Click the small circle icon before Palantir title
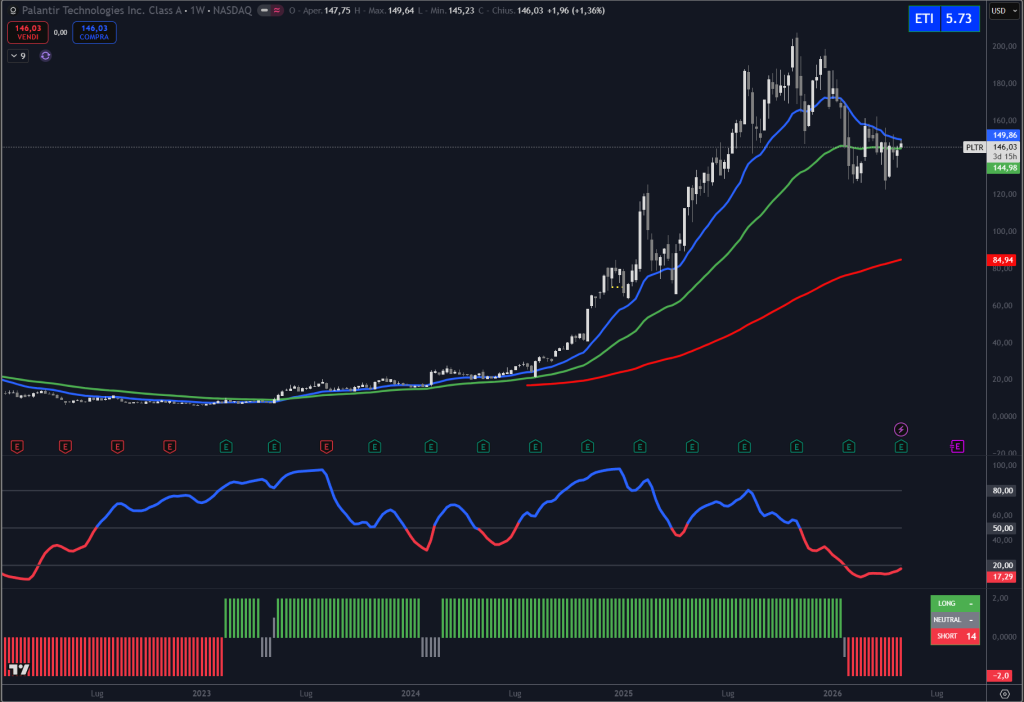1024x702 pixels. [x=12, y=10]
